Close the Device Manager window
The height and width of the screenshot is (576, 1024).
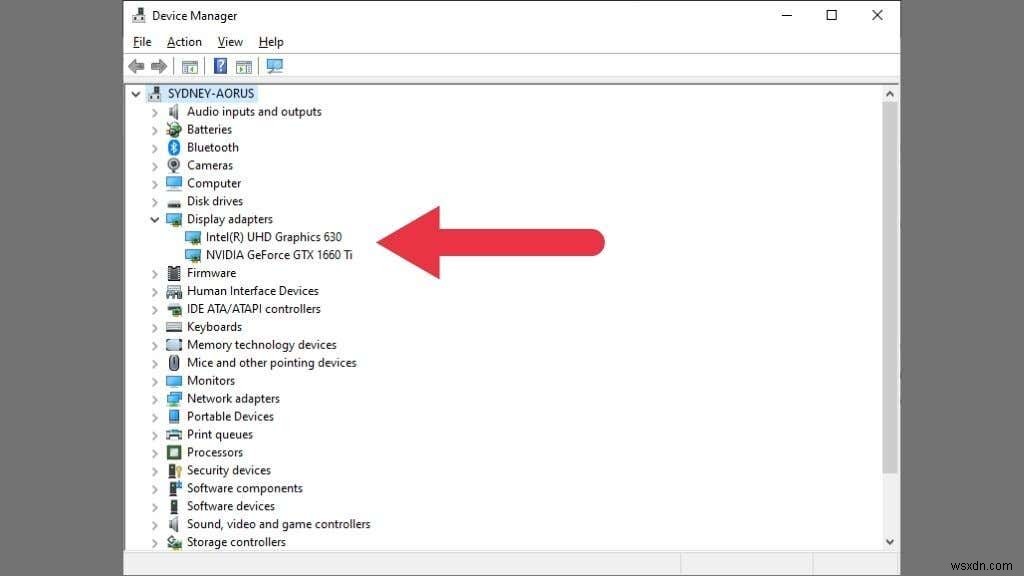tap(877, 15)
